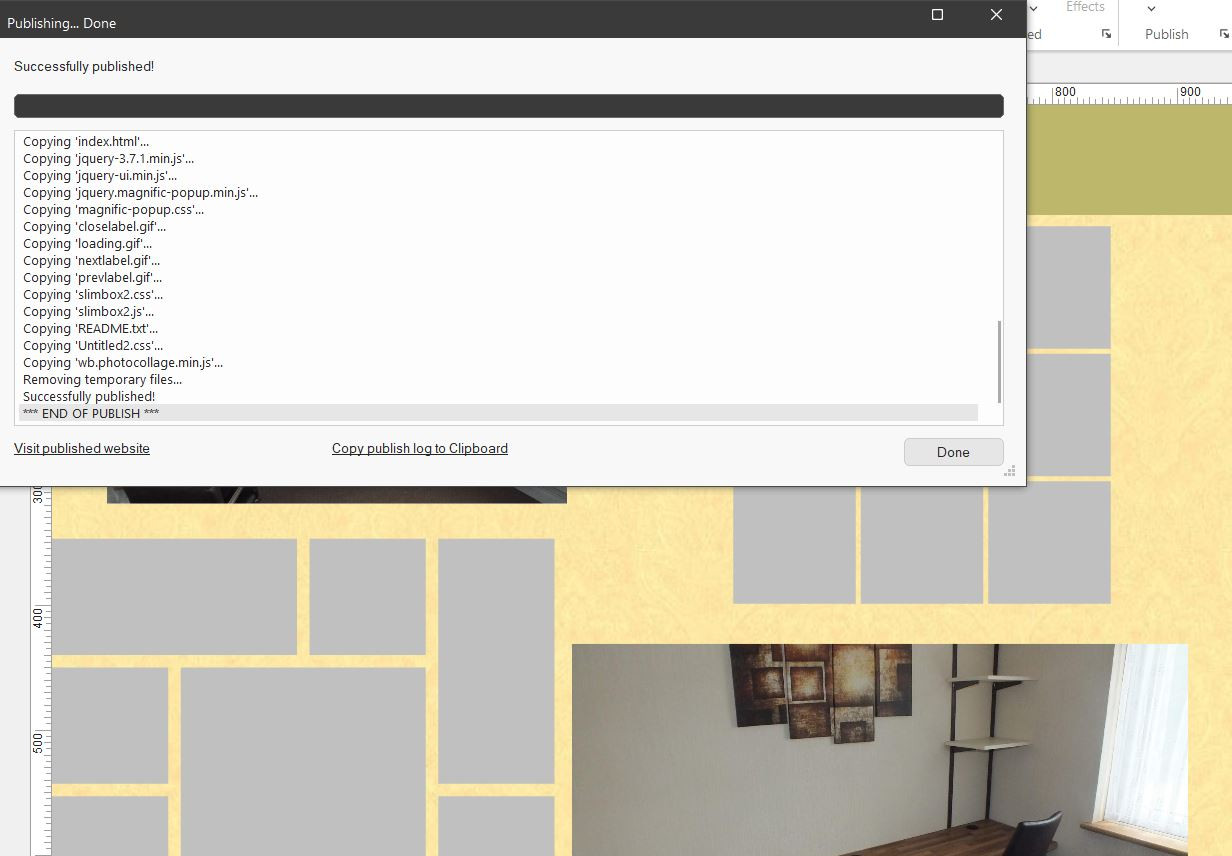Open the Publish group dialog launcher in ribbon

point(1224,34)
